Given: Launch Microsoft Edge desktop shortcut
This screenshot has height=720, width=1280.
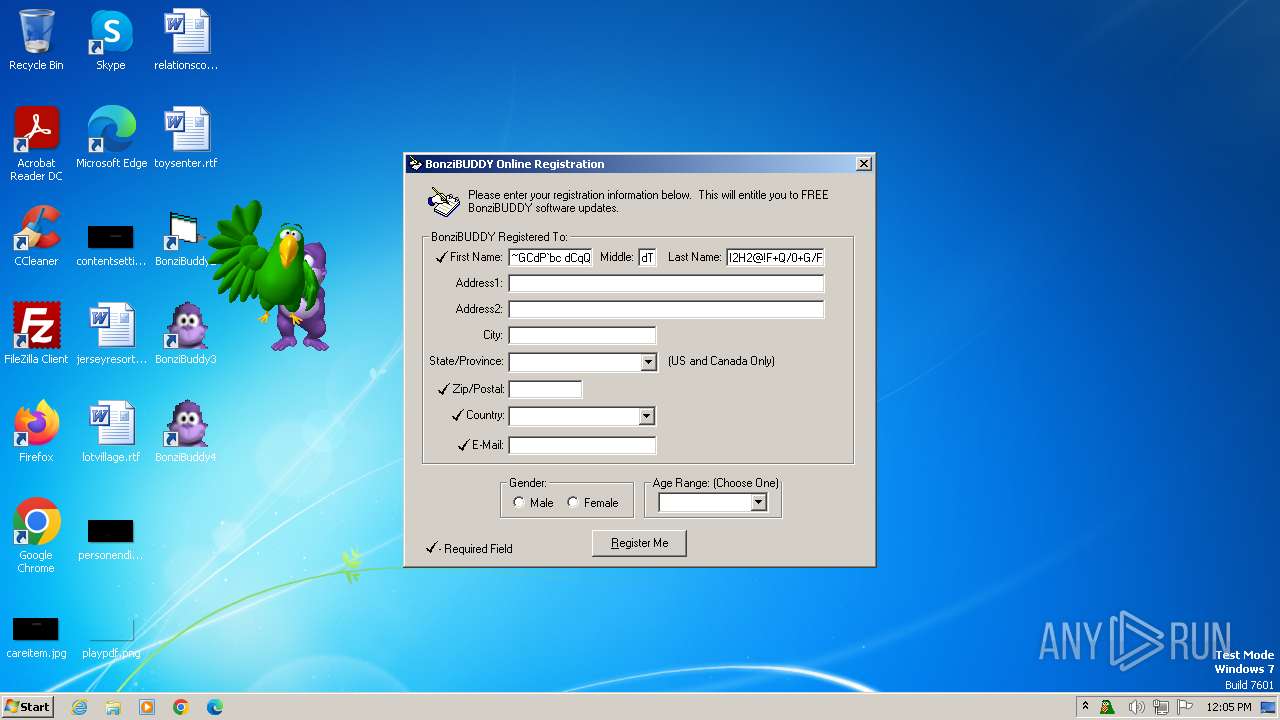Looking at the screenshot, I should click(x=111, y=137).
